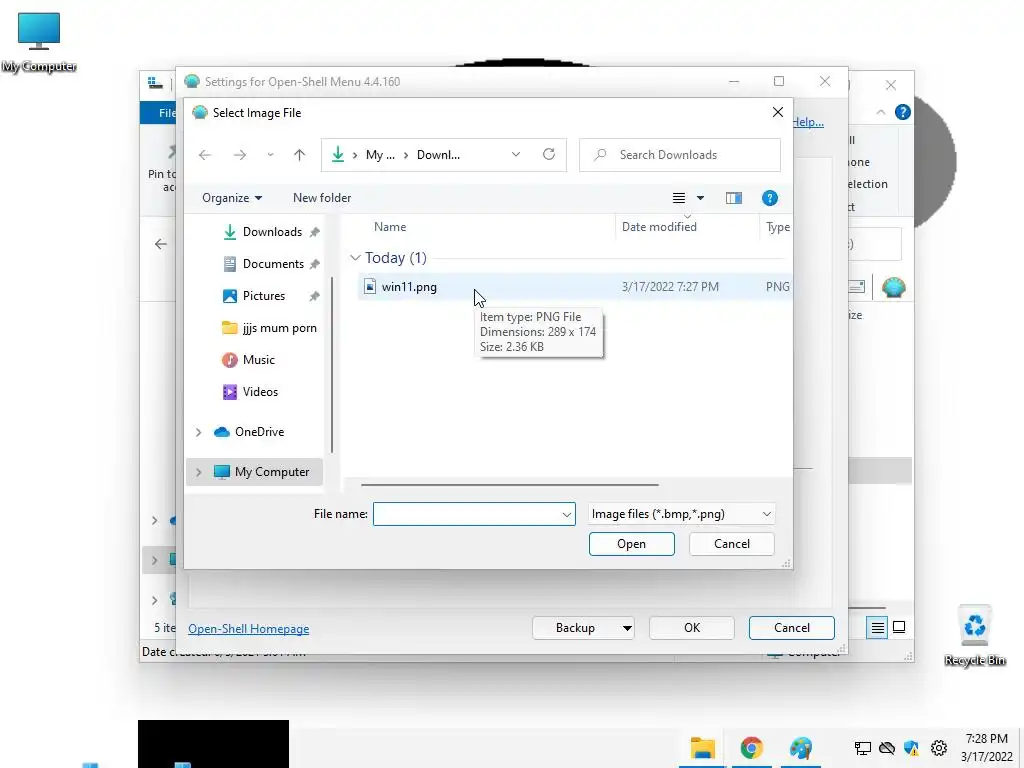This screenshot has width=1024, height=768.
Task: Toggle the preview pane icon
Action: click(733, 198)
